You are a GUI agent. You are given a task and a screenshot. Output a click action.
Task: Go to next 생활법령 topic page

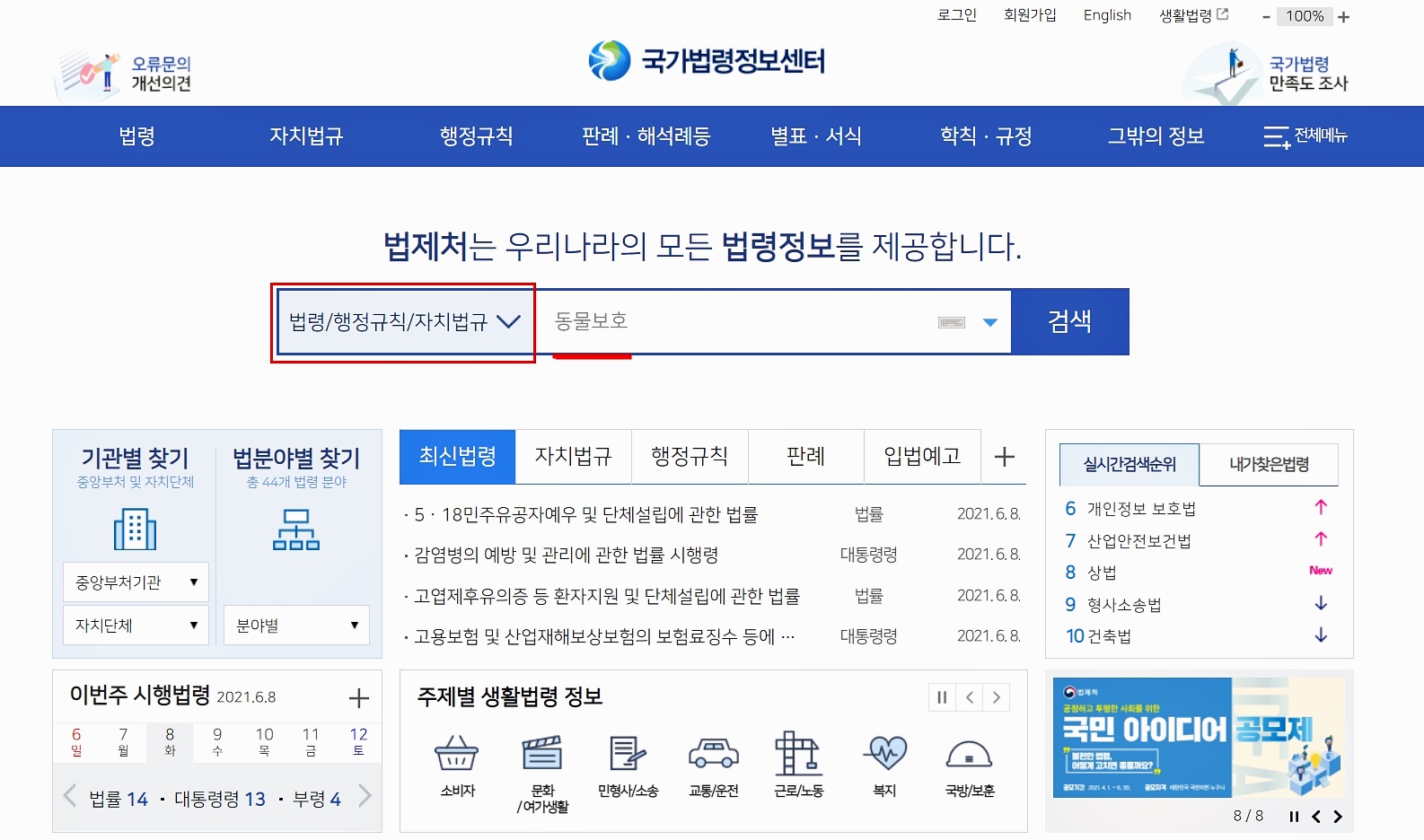tap(997, 697)
